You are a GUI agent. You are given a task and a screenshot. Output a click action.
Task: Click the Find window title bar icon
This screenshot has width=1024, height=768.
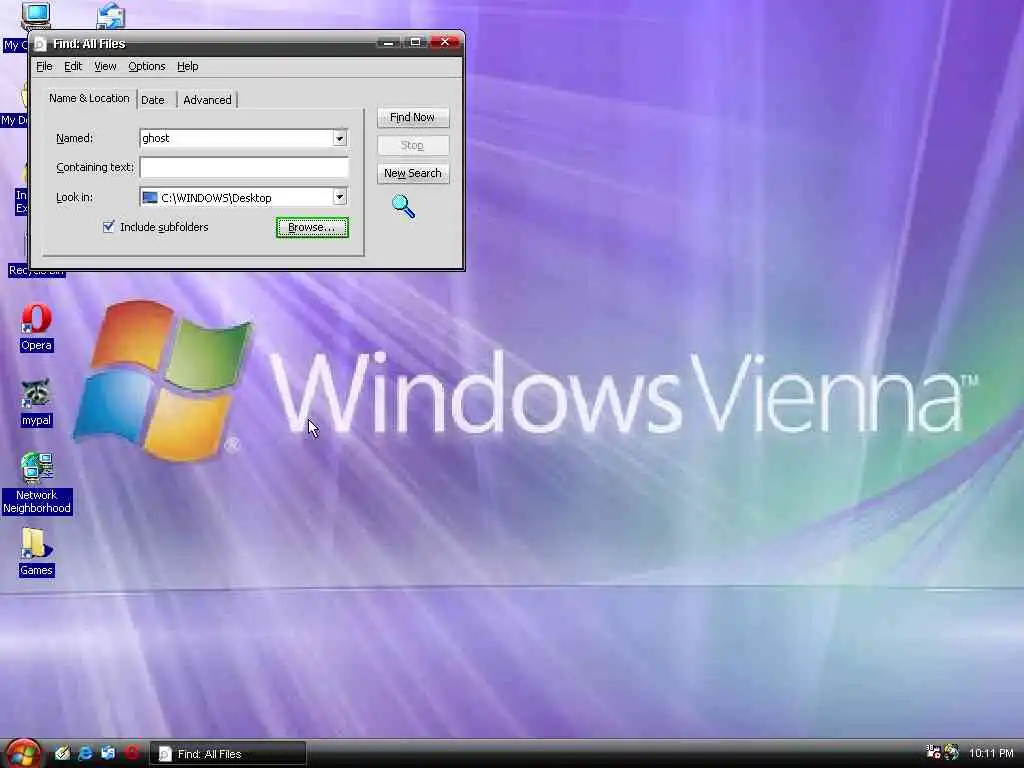40,44
